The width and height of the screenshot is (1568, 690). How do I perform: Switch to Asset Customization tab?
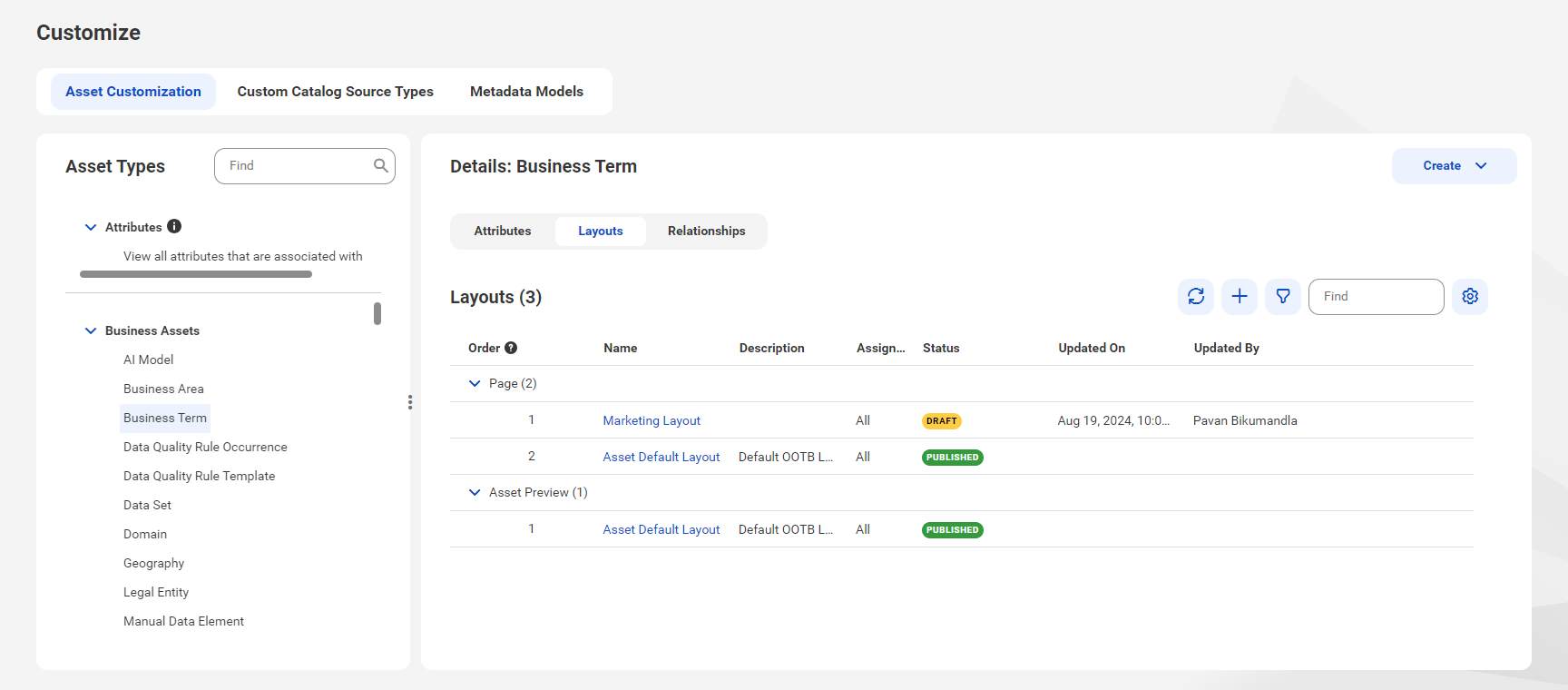point(133,92)
